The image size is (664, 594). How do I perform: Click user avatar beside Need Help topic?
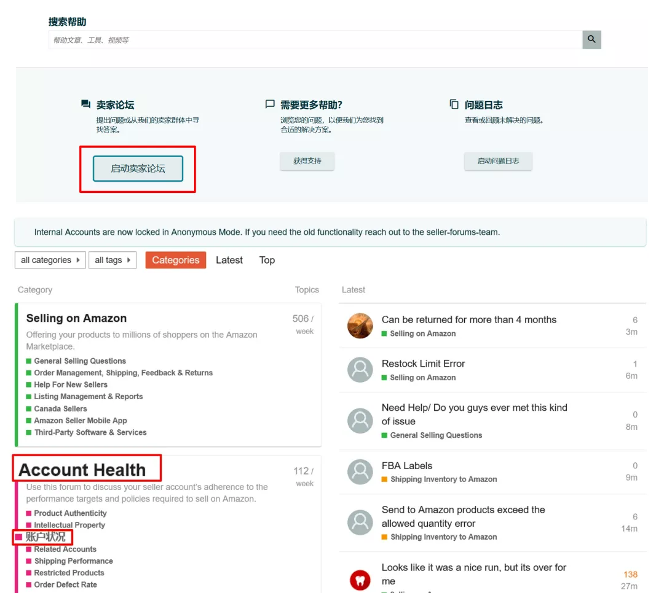[x=360, y=421]
